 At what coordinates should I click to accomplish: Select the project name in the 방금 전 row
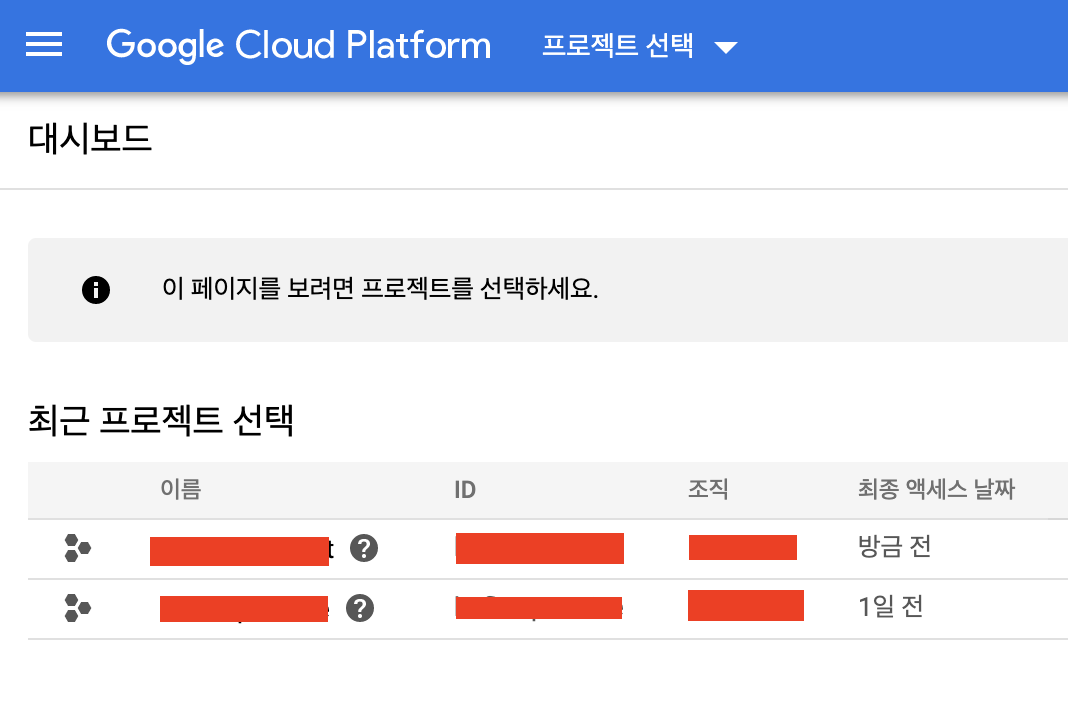coord(242,551)
